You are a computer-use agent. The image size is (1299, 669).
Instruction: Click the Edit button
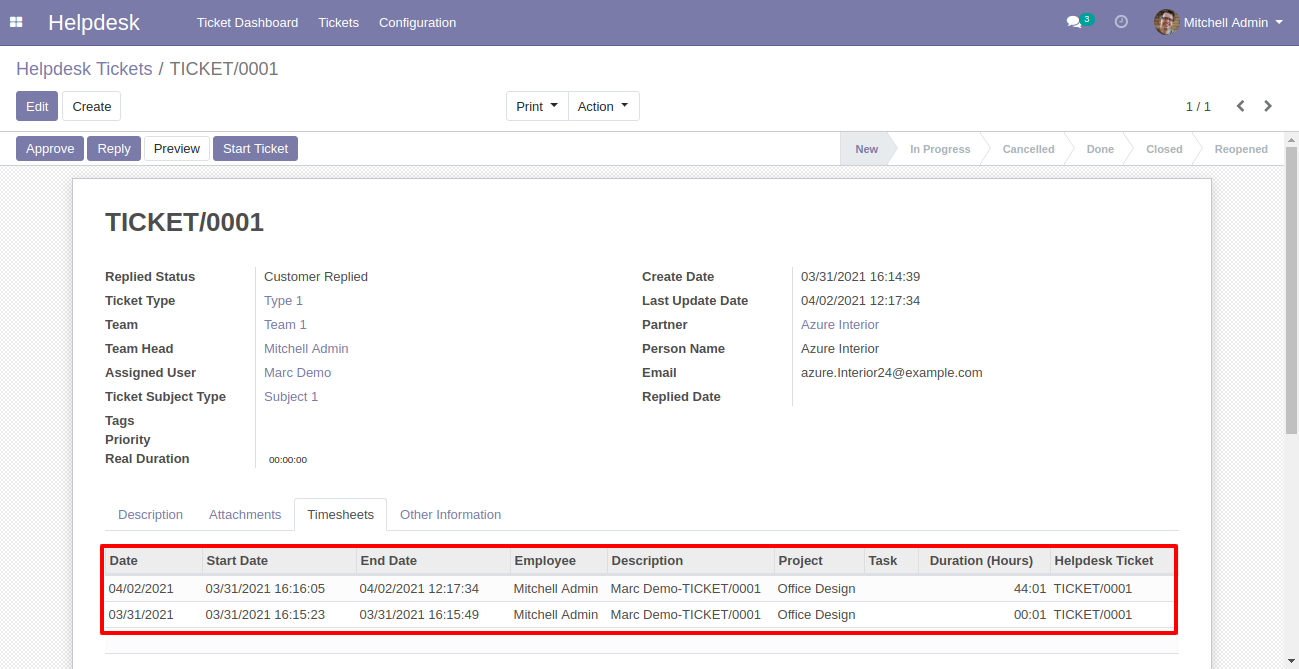37,106
